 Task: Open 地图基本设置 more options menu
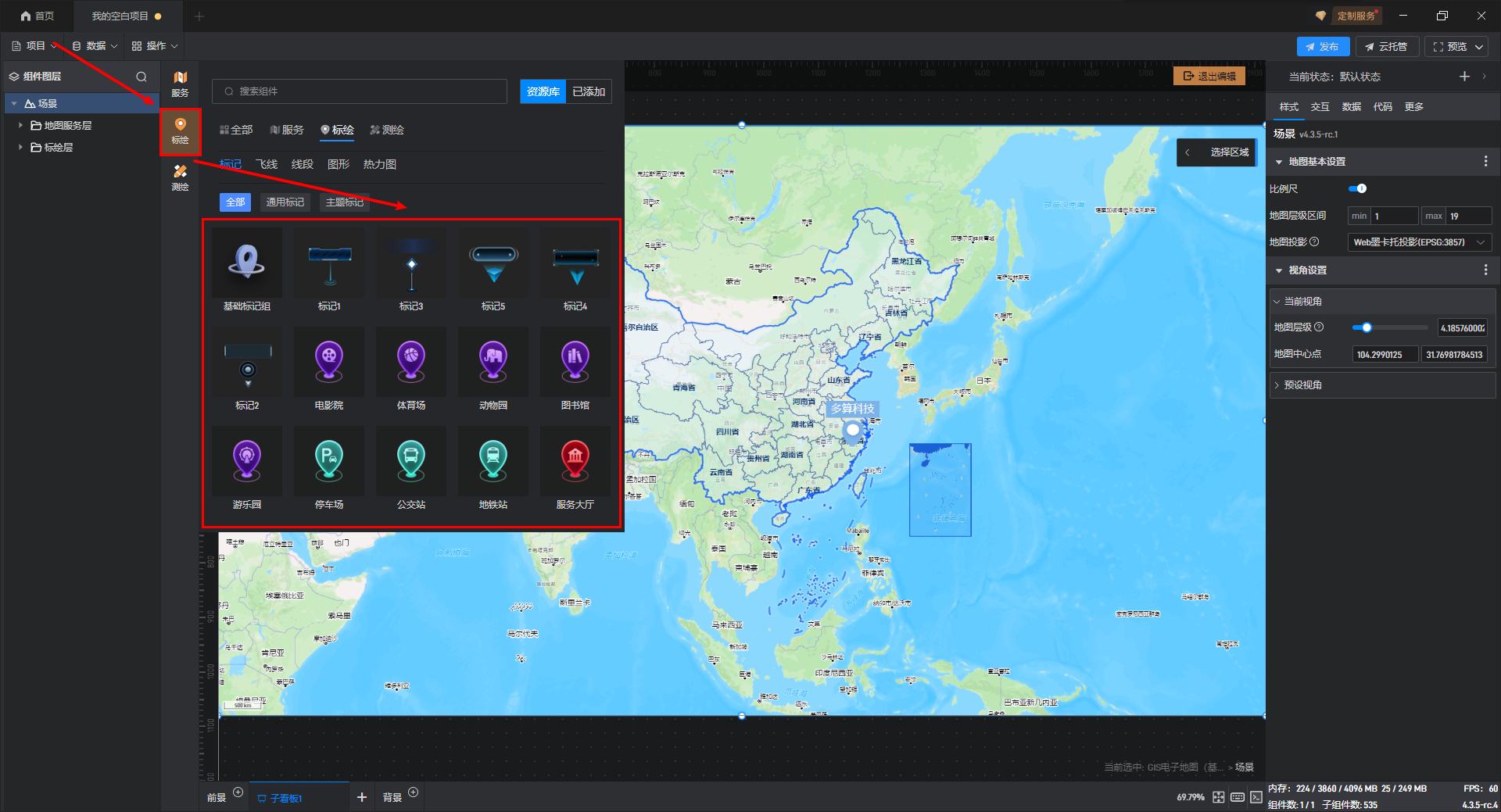tap(1485, 161)
